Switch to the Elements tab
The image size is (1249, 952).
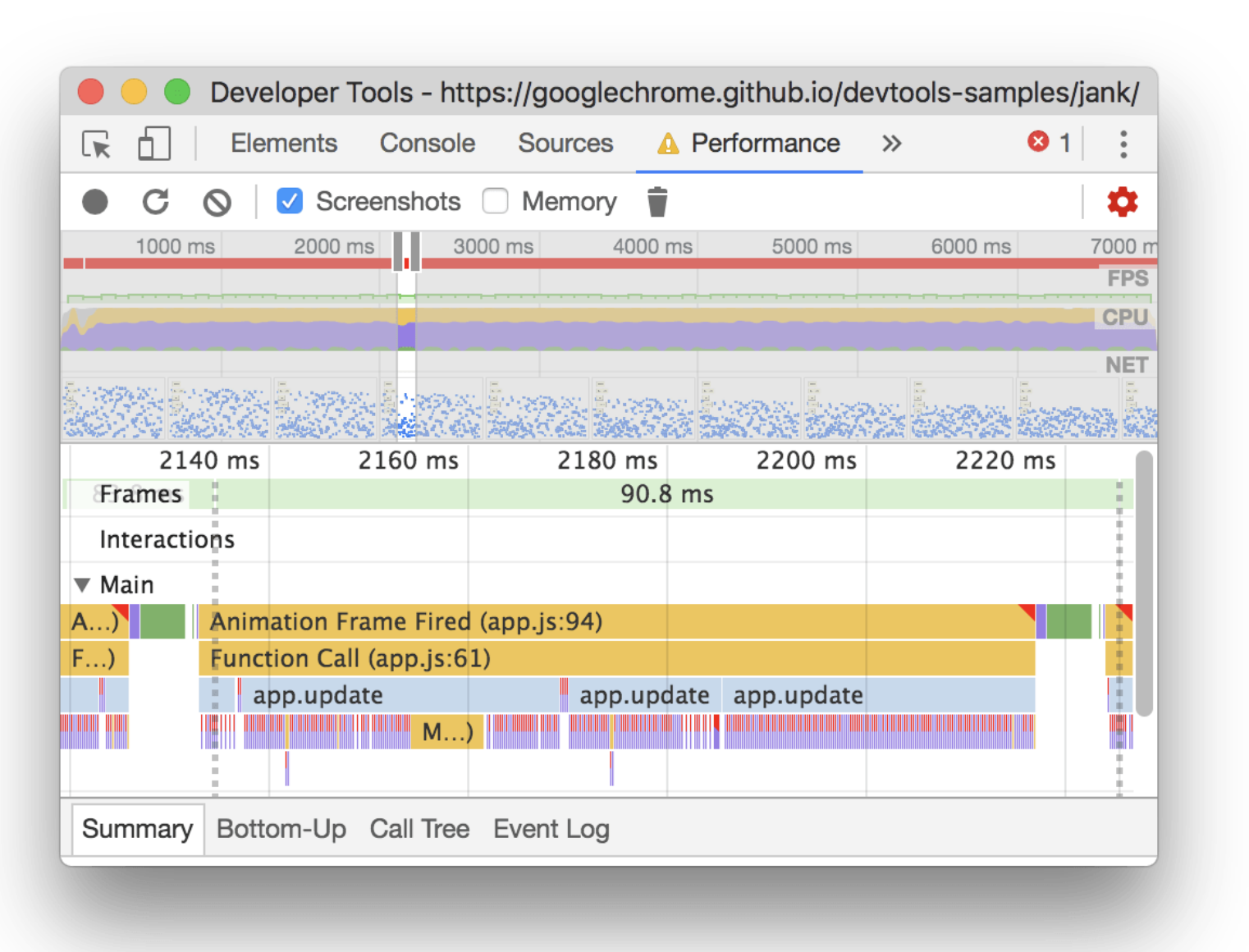(284, 144)
